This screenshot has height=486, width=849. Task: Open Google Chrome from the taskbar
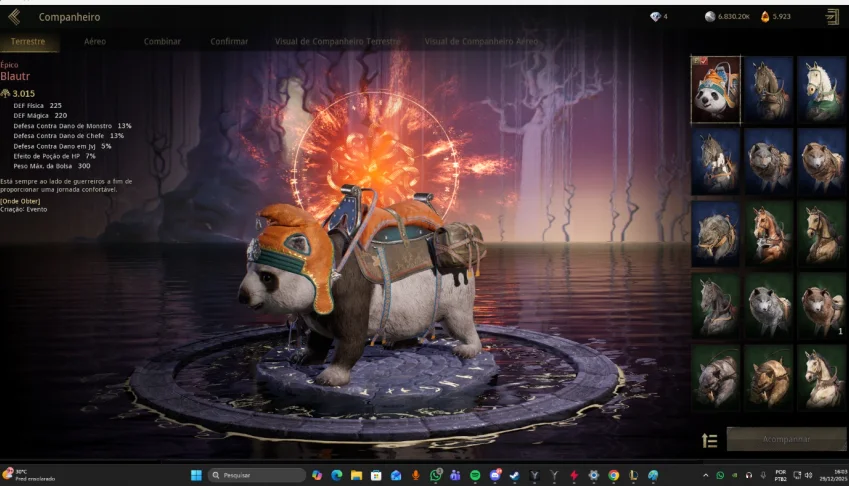pyautogui.click(x=613, y=475)
